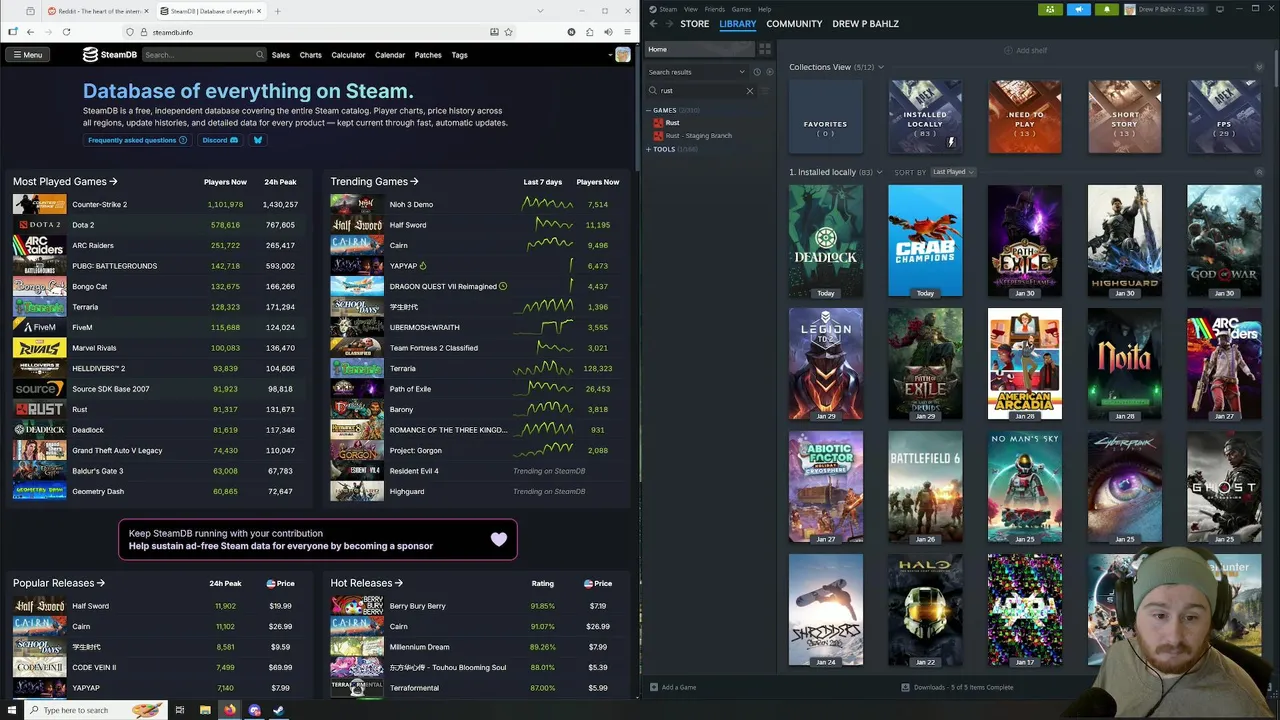Click Add shelf in Steam library
This screenshot has height=720, width=1280.
click(1026, 50)
